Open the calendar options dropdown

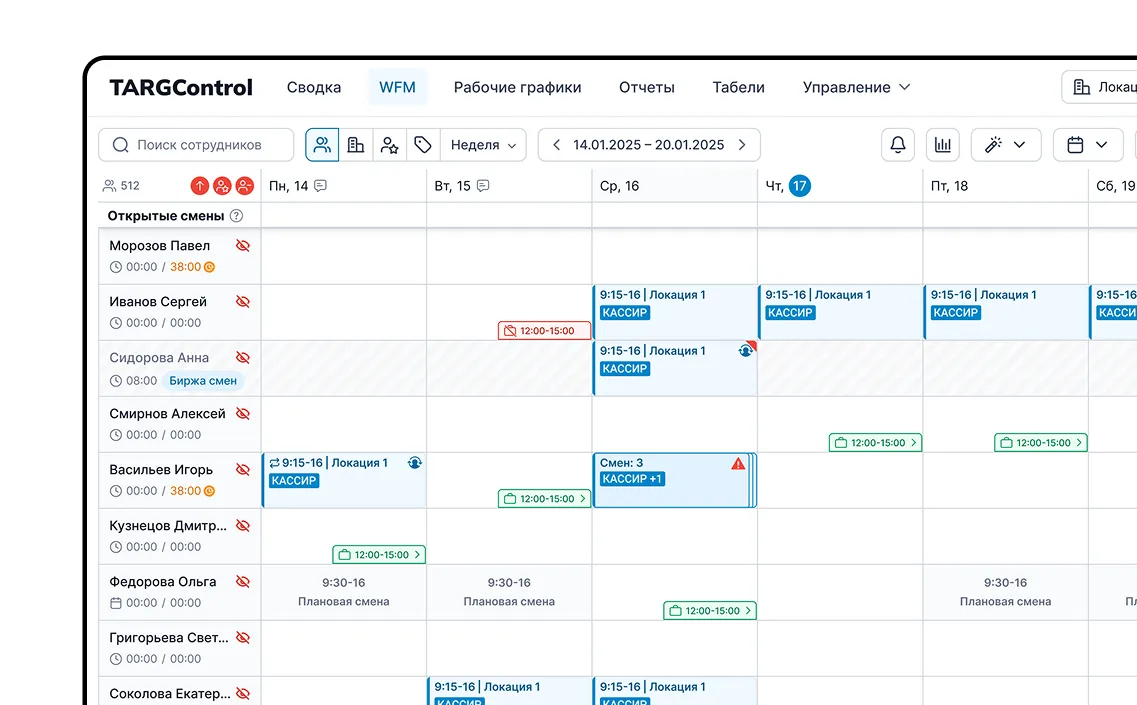coord(1088,145)
